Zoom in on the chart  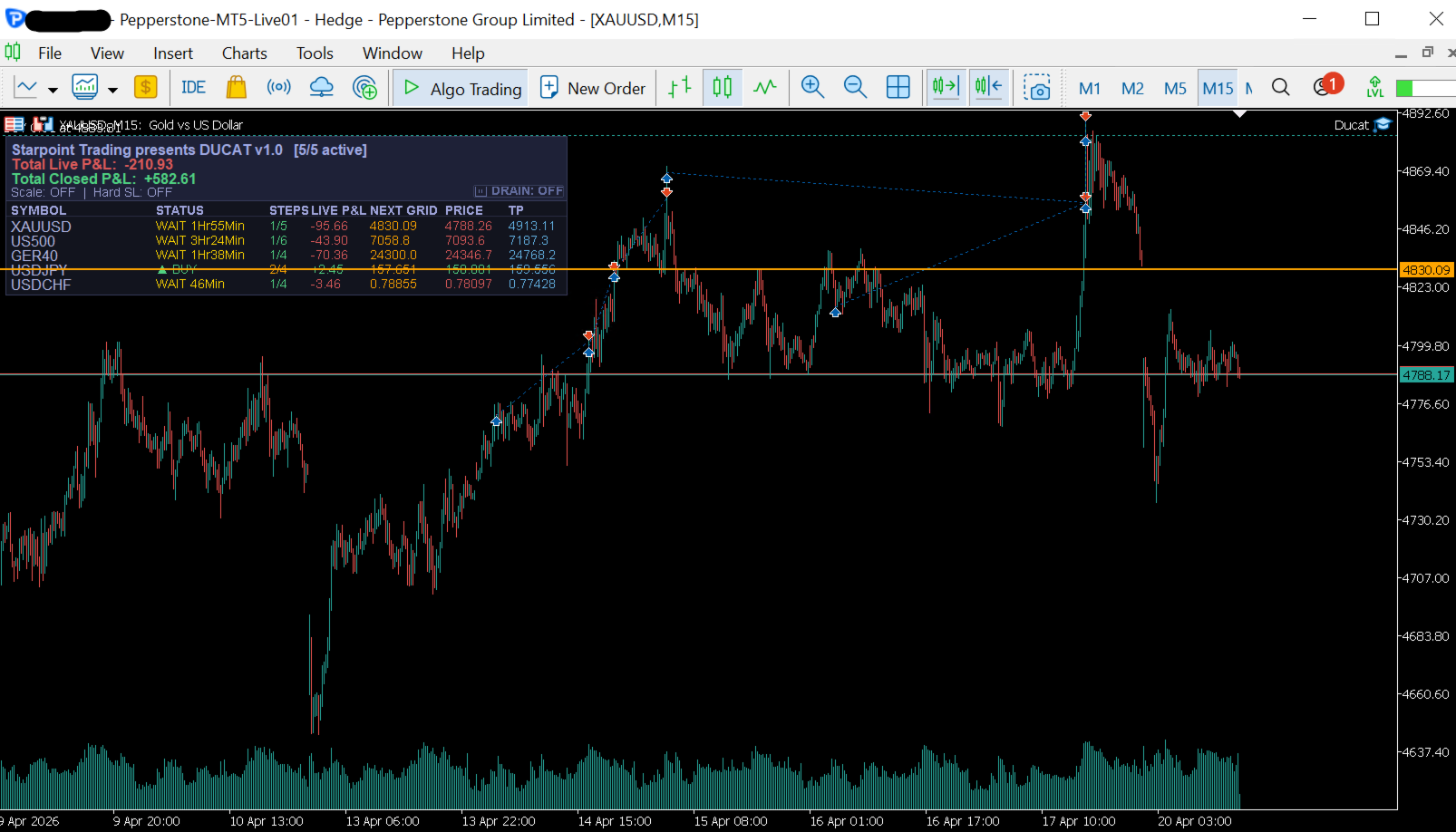812,87
